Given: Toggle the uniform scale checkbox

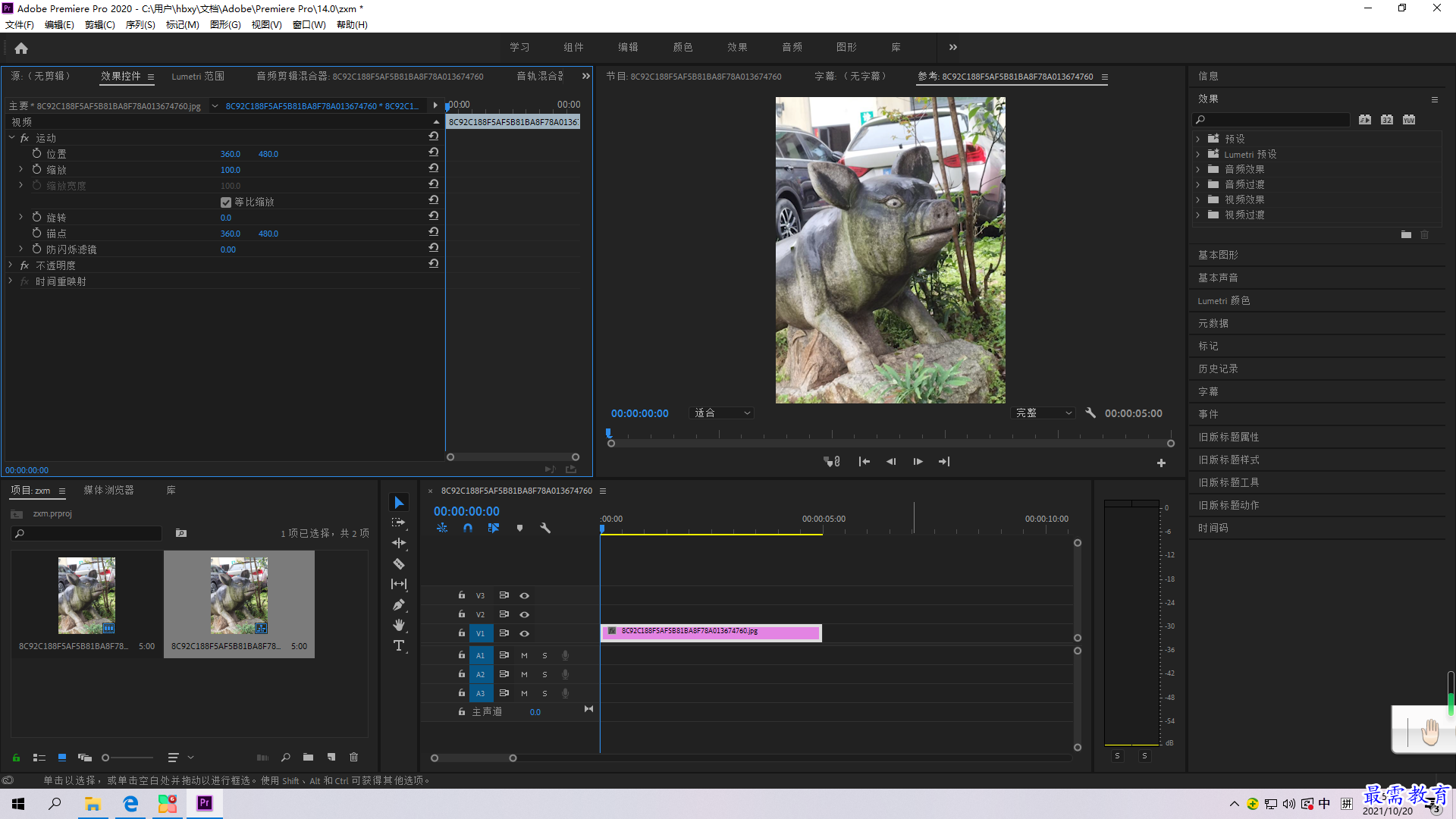Looking at the screenshot, I should pyautogui.click(x=226, y=202).
